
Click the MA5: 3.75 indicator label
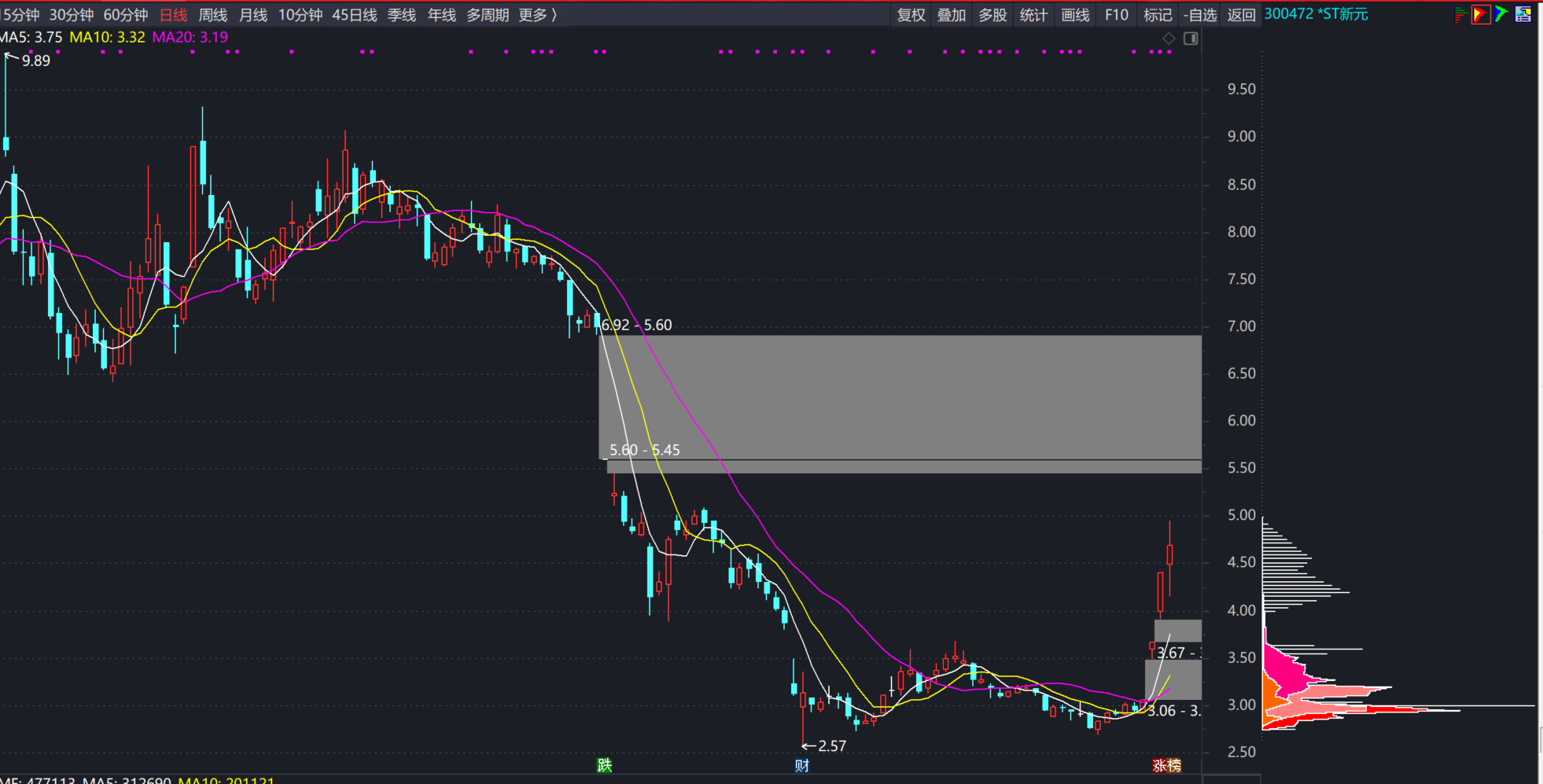[x=31, y=37]
